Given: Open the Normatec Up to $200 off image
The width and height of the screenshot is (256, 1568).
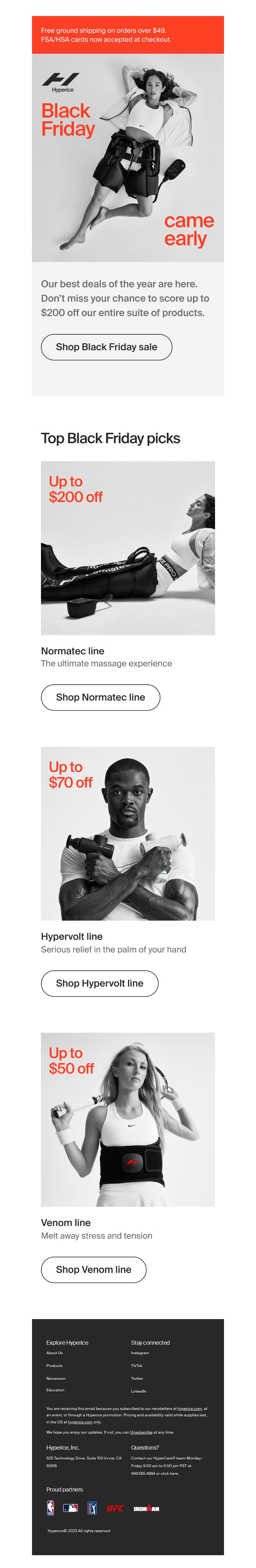Looking at the screenshot, I should click(x=128, y=548).
